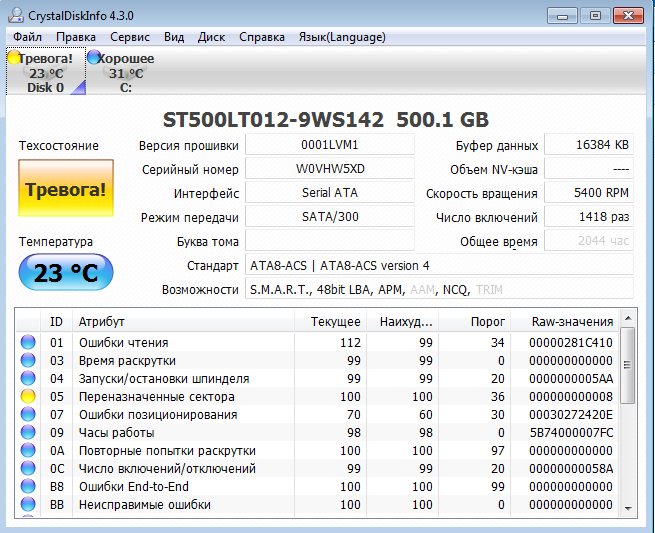
Task: Select the Неисправимые ошибки attribute text
Action: [145, 505]
